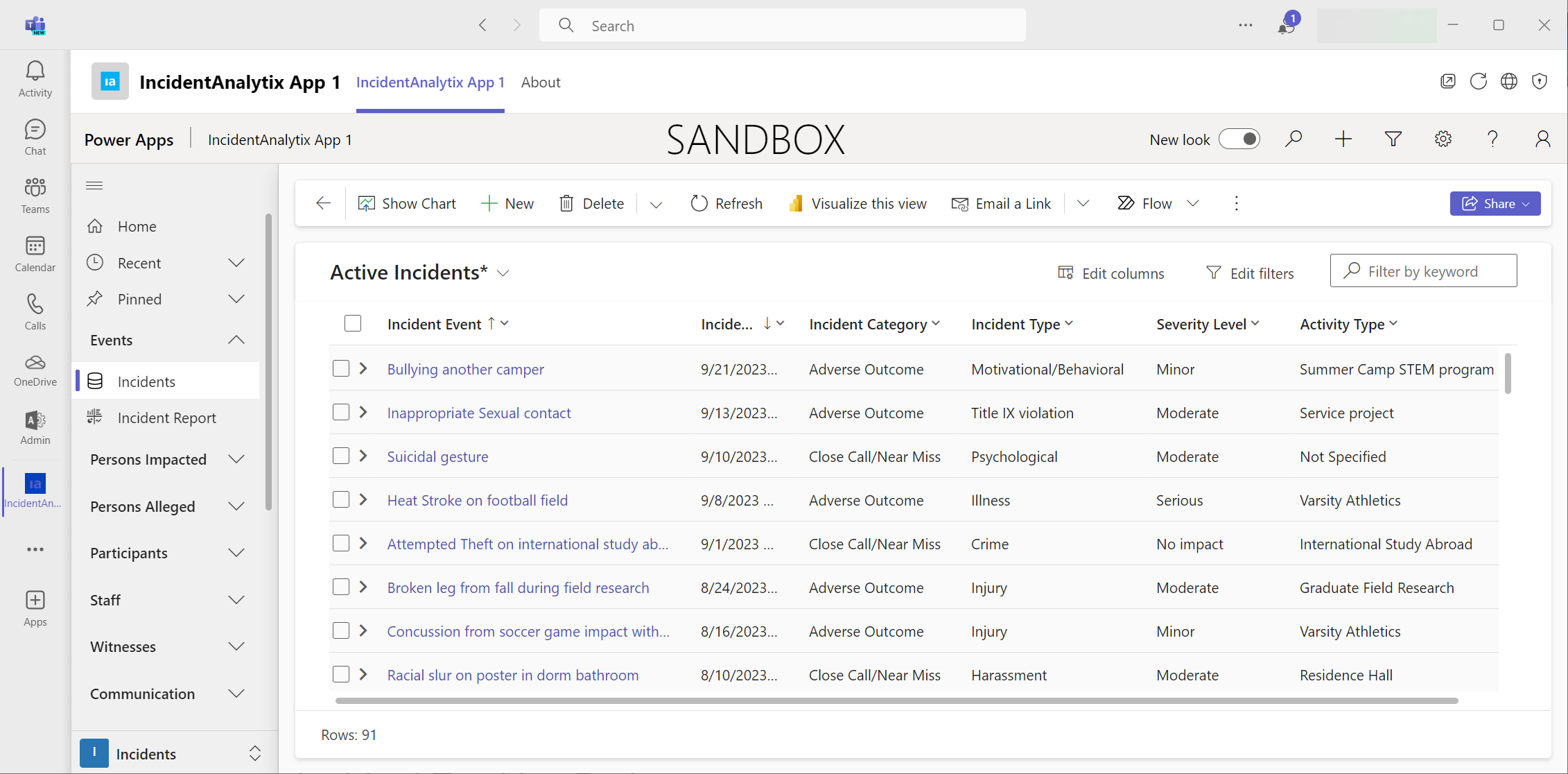The image size is (1568, 774).
Task: Toggle the New look switch
Action: (1239, 139)
